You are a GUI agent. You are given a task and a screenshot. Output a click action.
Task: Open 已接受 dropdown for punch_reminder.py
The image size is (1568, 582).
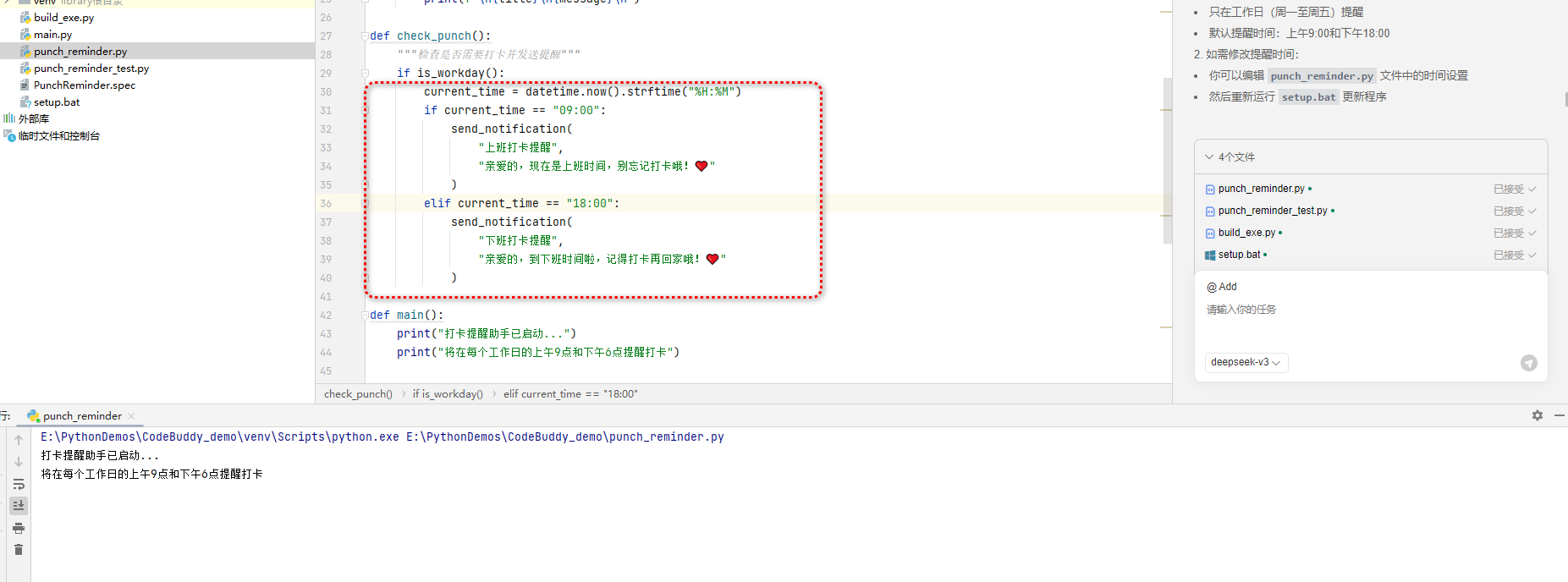pos(1515,189)
